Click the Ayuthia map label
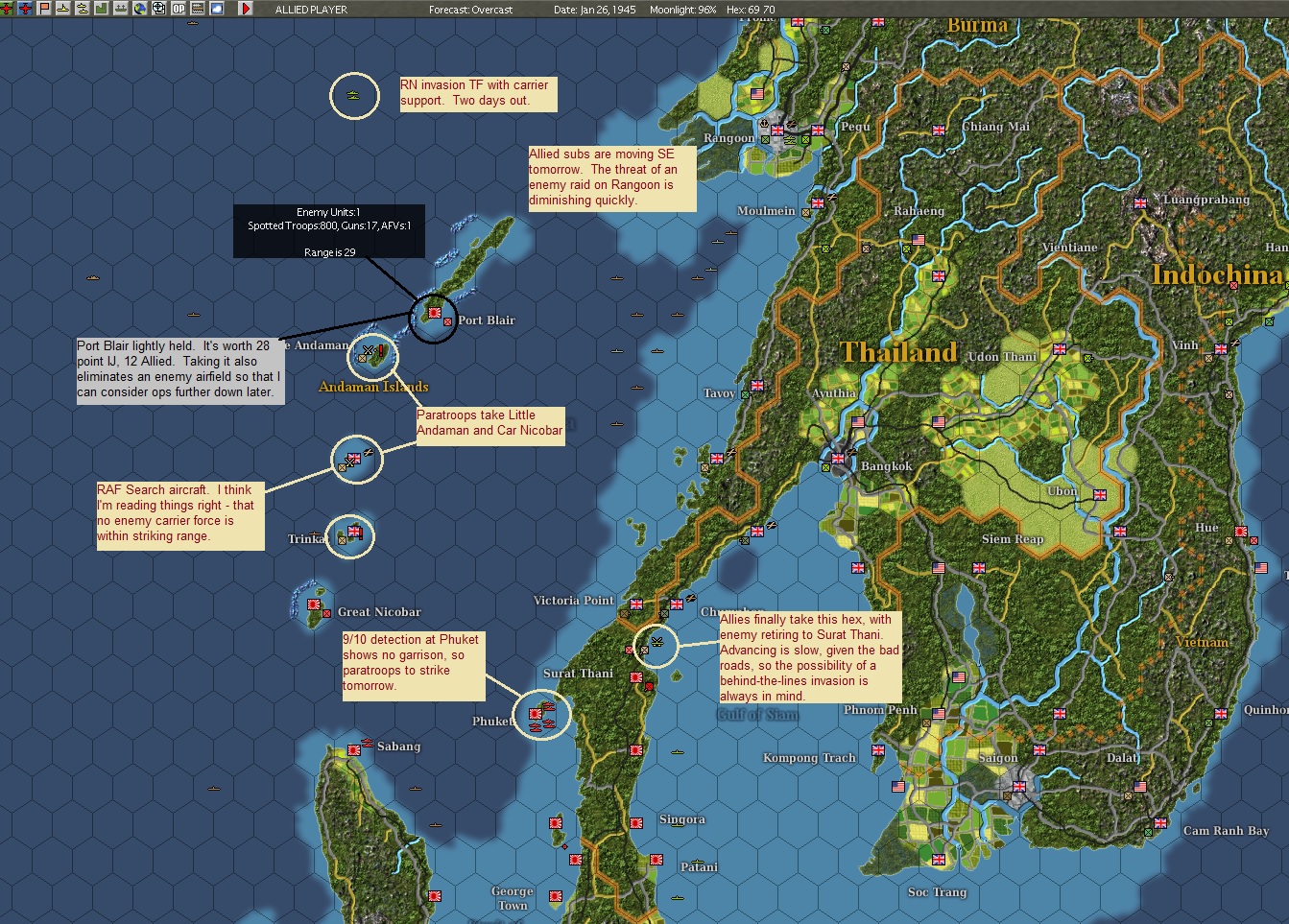 tap(834, 393)
